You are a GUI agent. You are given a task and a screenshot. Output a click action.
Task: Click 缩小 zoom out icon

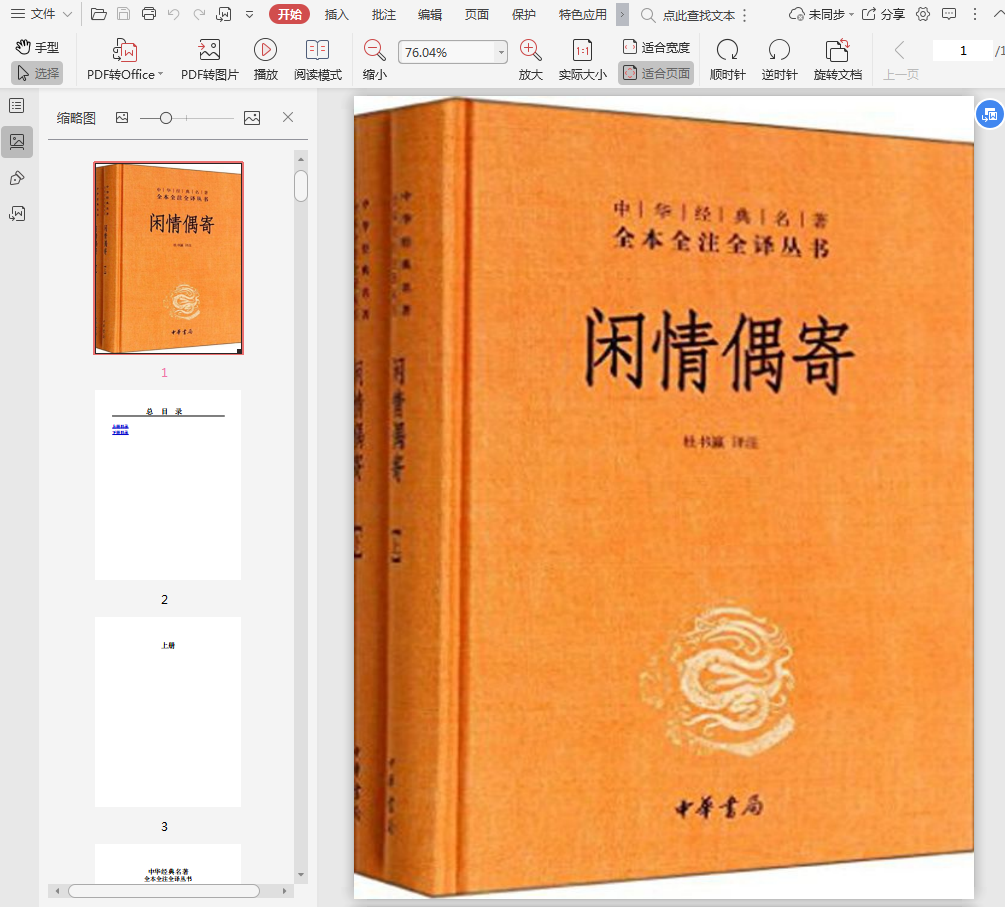coord(374,60)
